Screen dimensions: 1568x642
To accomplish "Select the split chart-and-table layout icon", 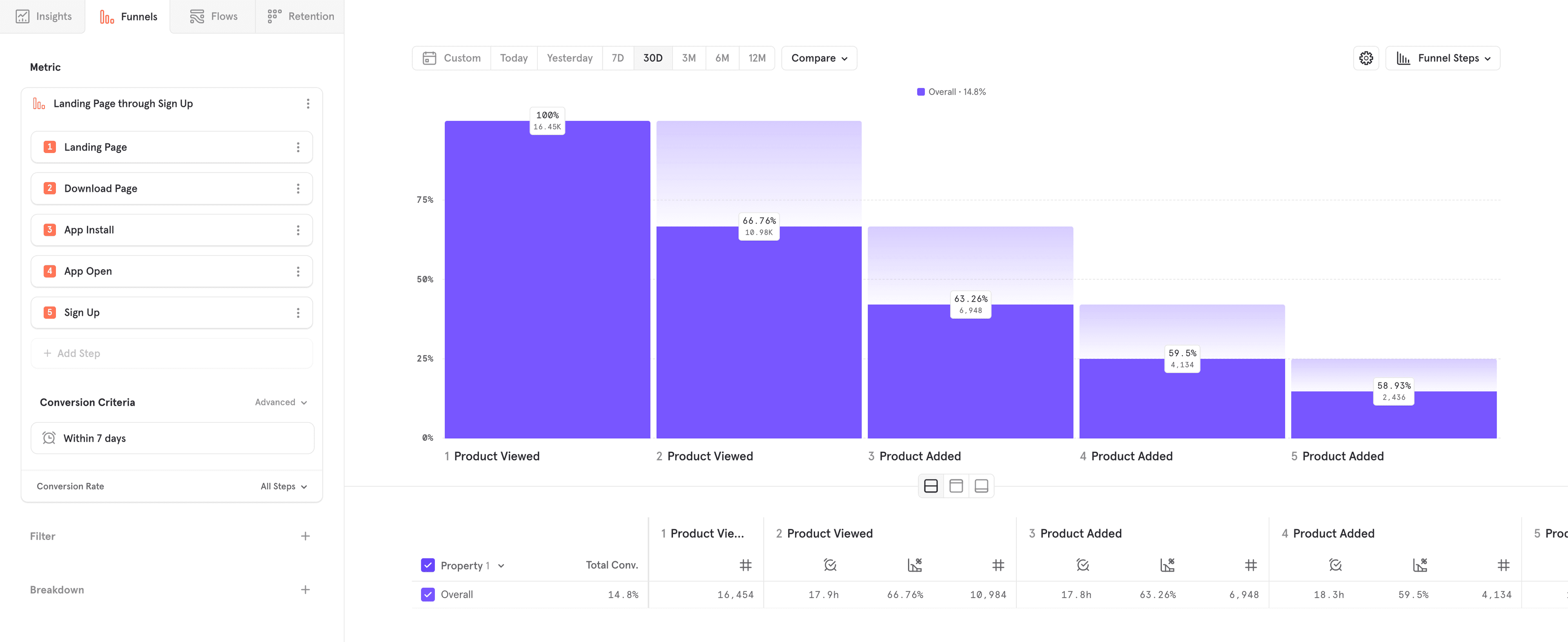I will pos(930,486).
